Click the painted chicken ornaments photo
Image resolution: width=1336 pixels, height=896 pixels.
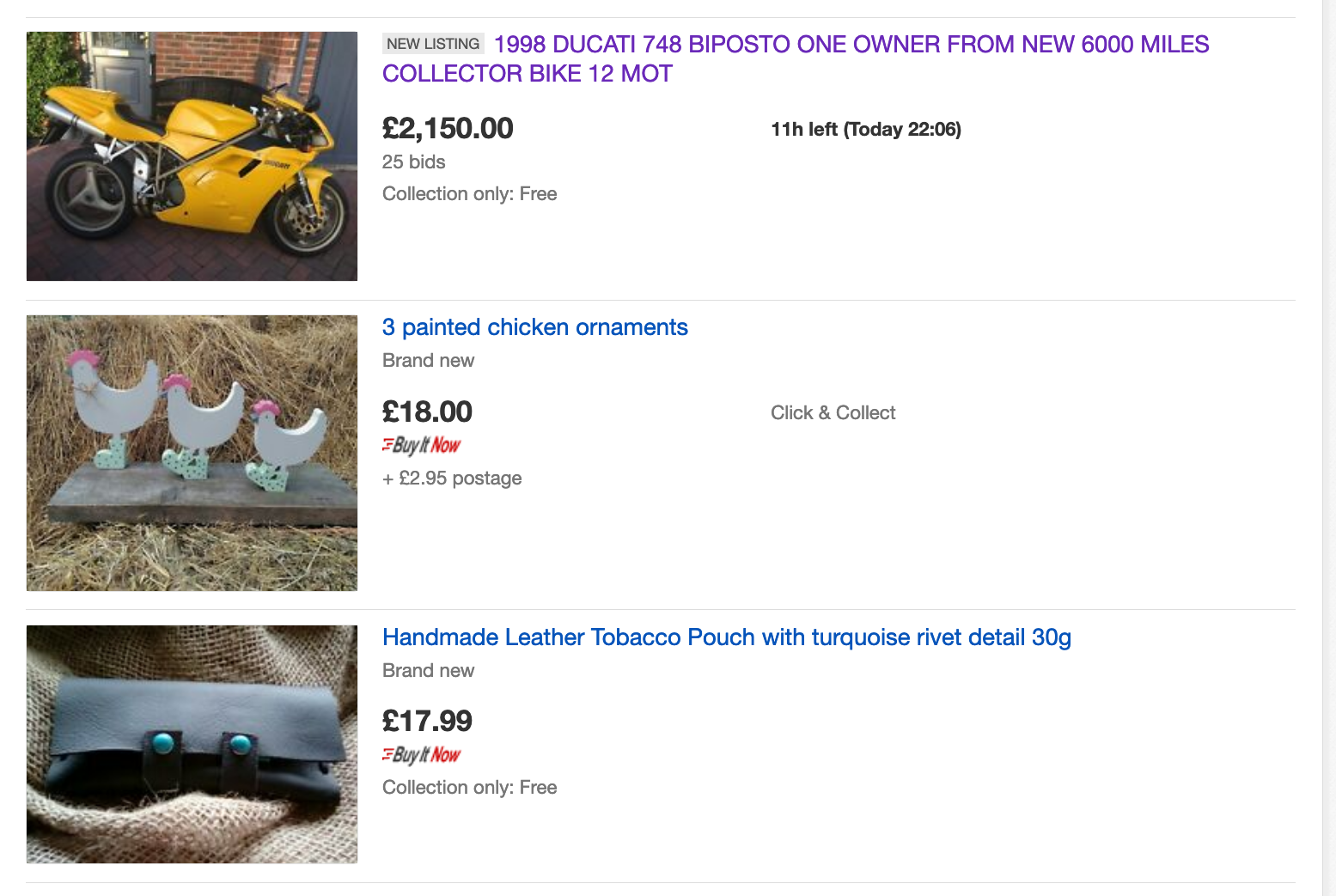click(x=192, y=453)
